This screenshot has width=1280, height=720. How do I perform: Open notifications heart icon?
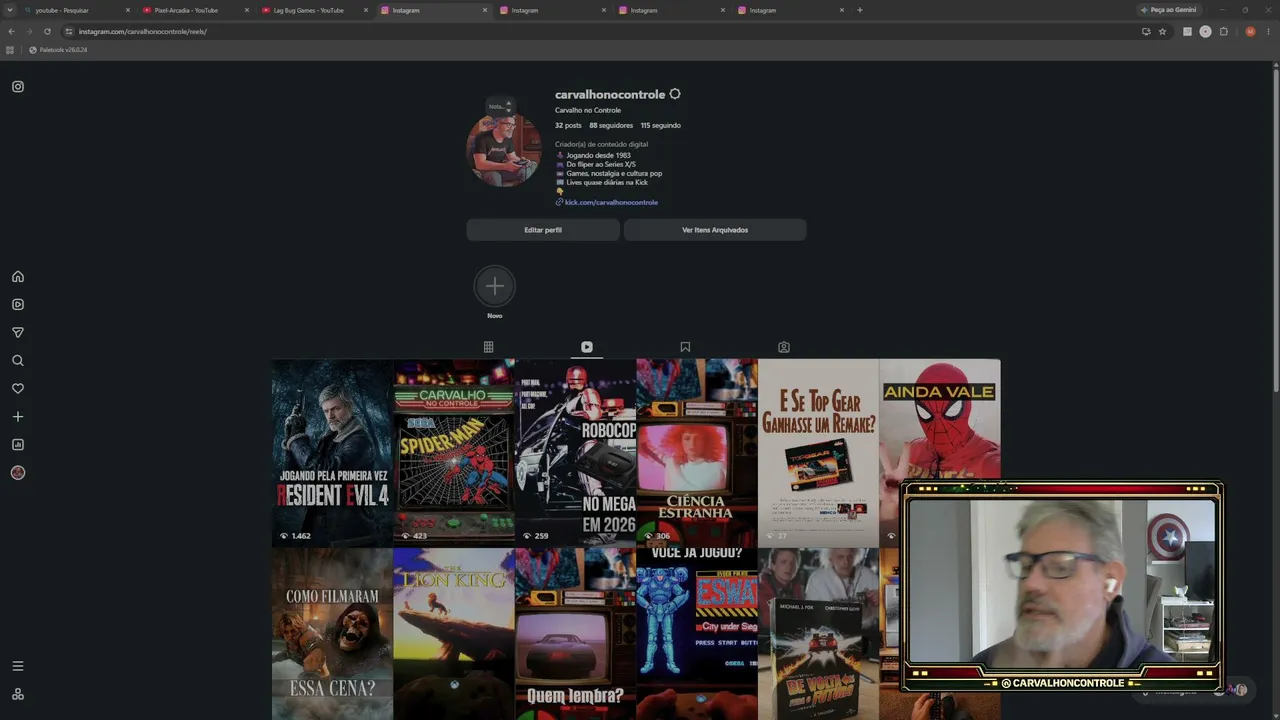[18, 389]
